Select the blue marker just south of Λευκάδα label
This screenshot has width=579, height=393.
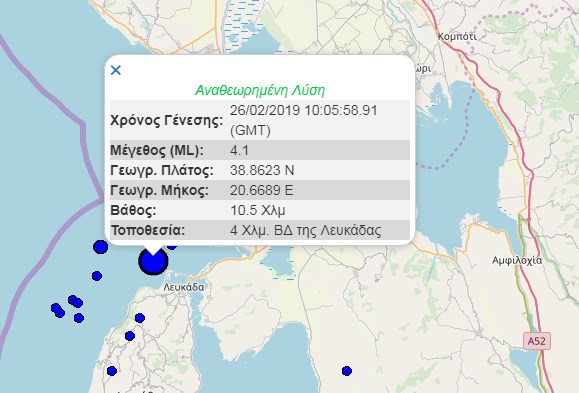[x=140, y=318]
